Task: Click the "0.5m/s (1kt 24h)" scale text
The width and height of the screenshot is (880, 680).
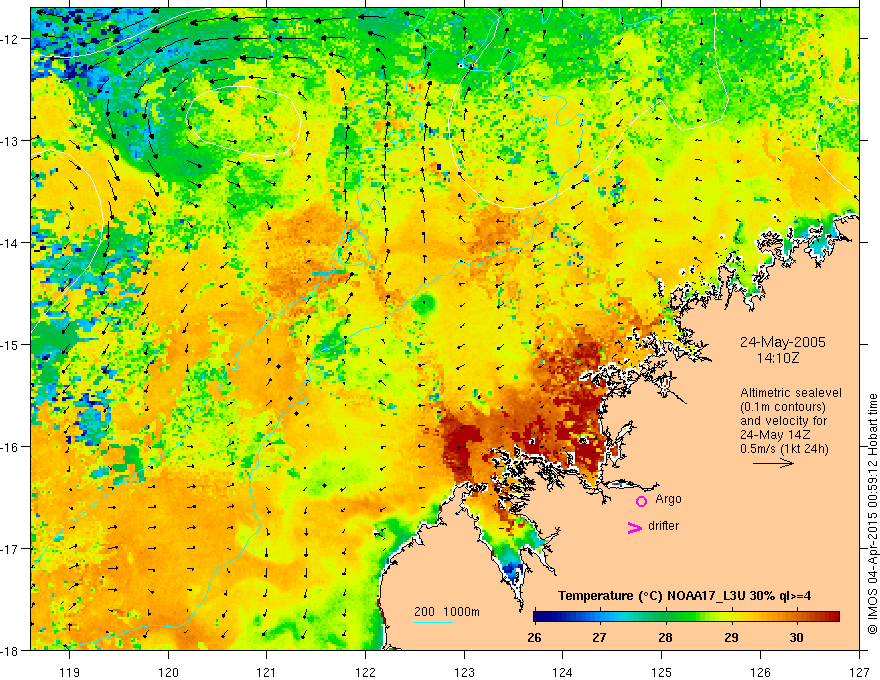Action: tap(784, 449)
